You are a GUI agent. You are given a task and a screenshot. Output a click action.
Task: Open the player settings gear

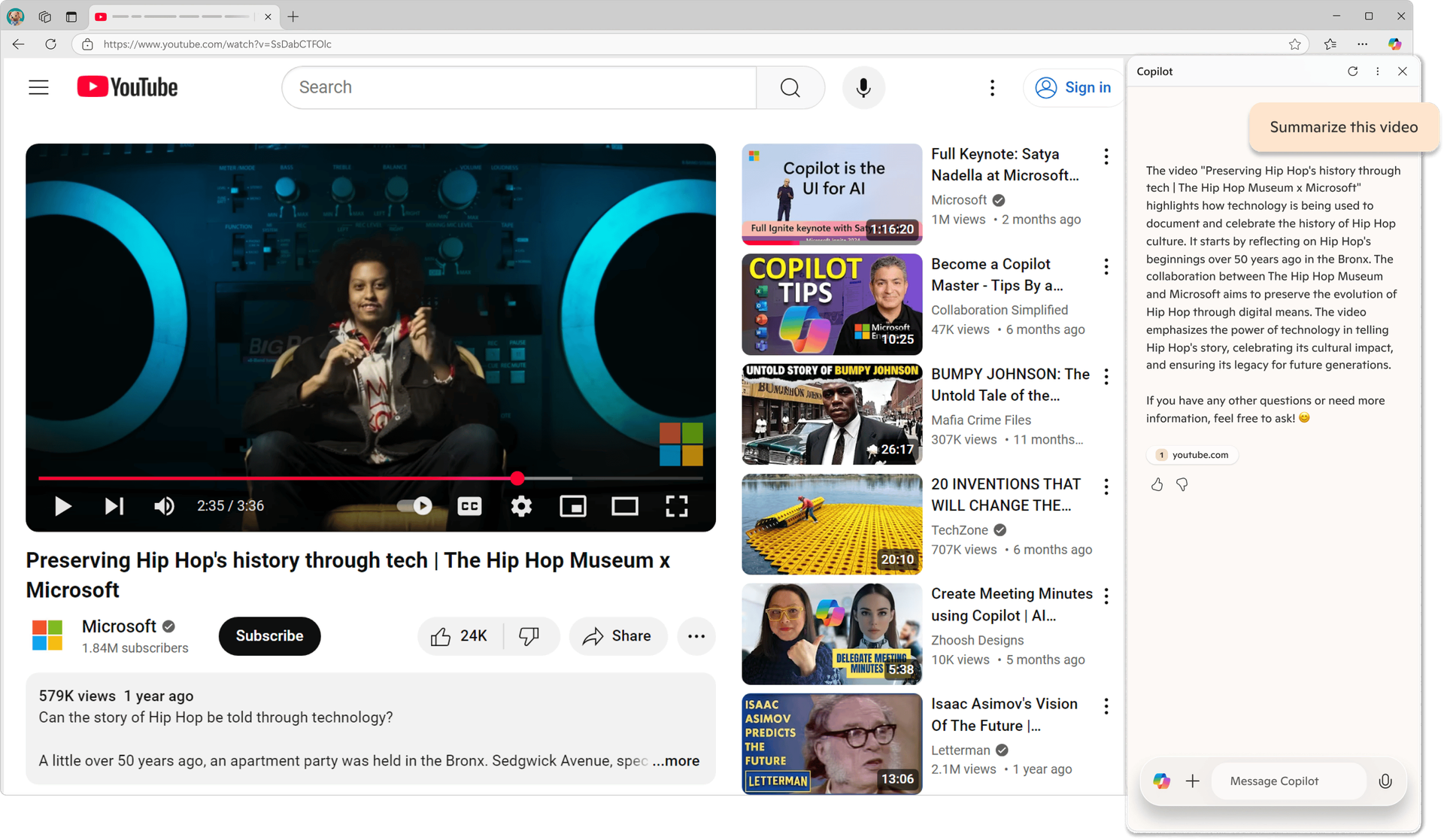coord(521,506)
